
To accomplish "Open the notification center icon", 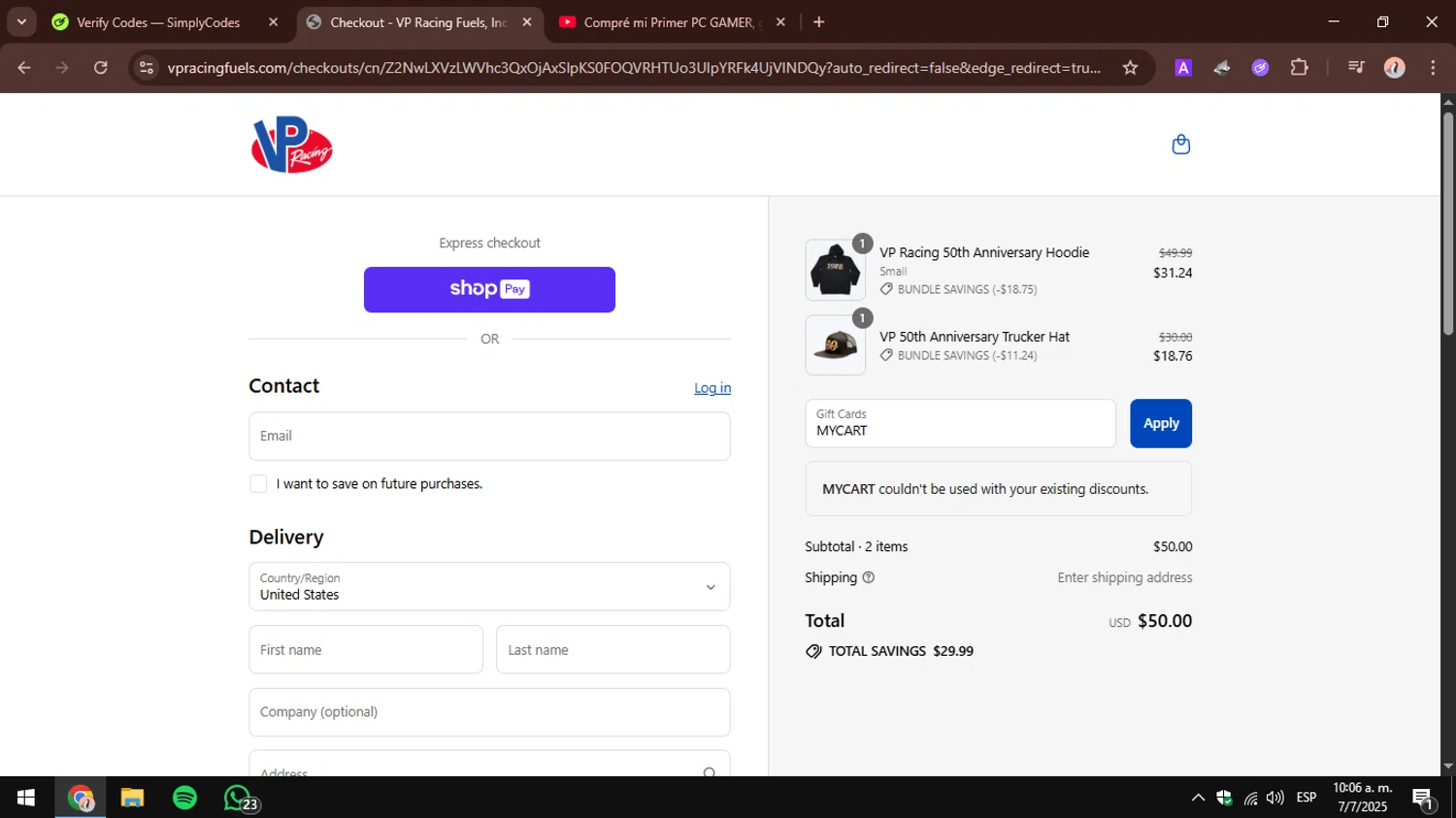I will pos(1423,799).
